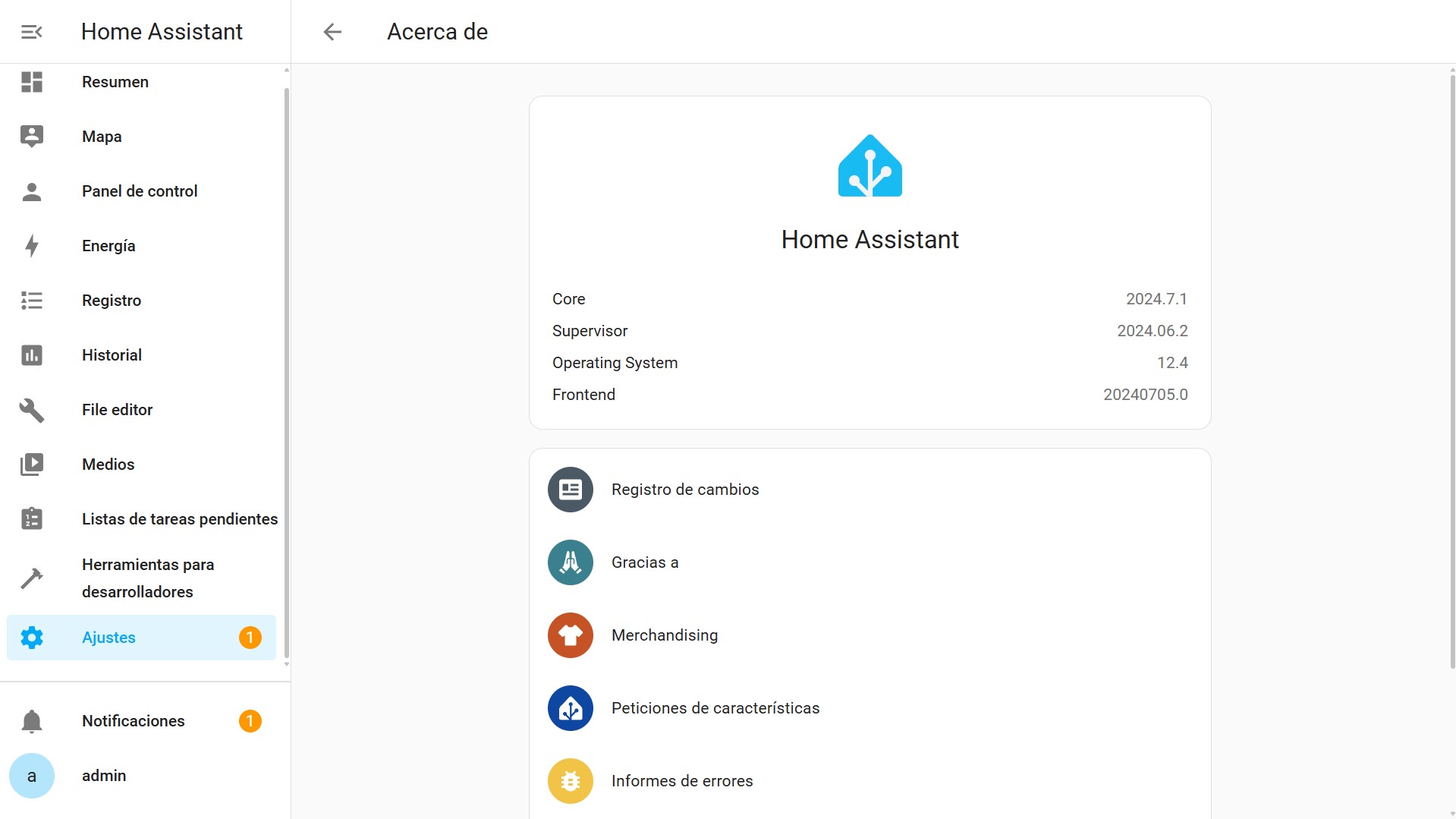Click the Energía lightning bolt icon
The width and height of the screenshot is (1456, 819).
tap(32, 246)
